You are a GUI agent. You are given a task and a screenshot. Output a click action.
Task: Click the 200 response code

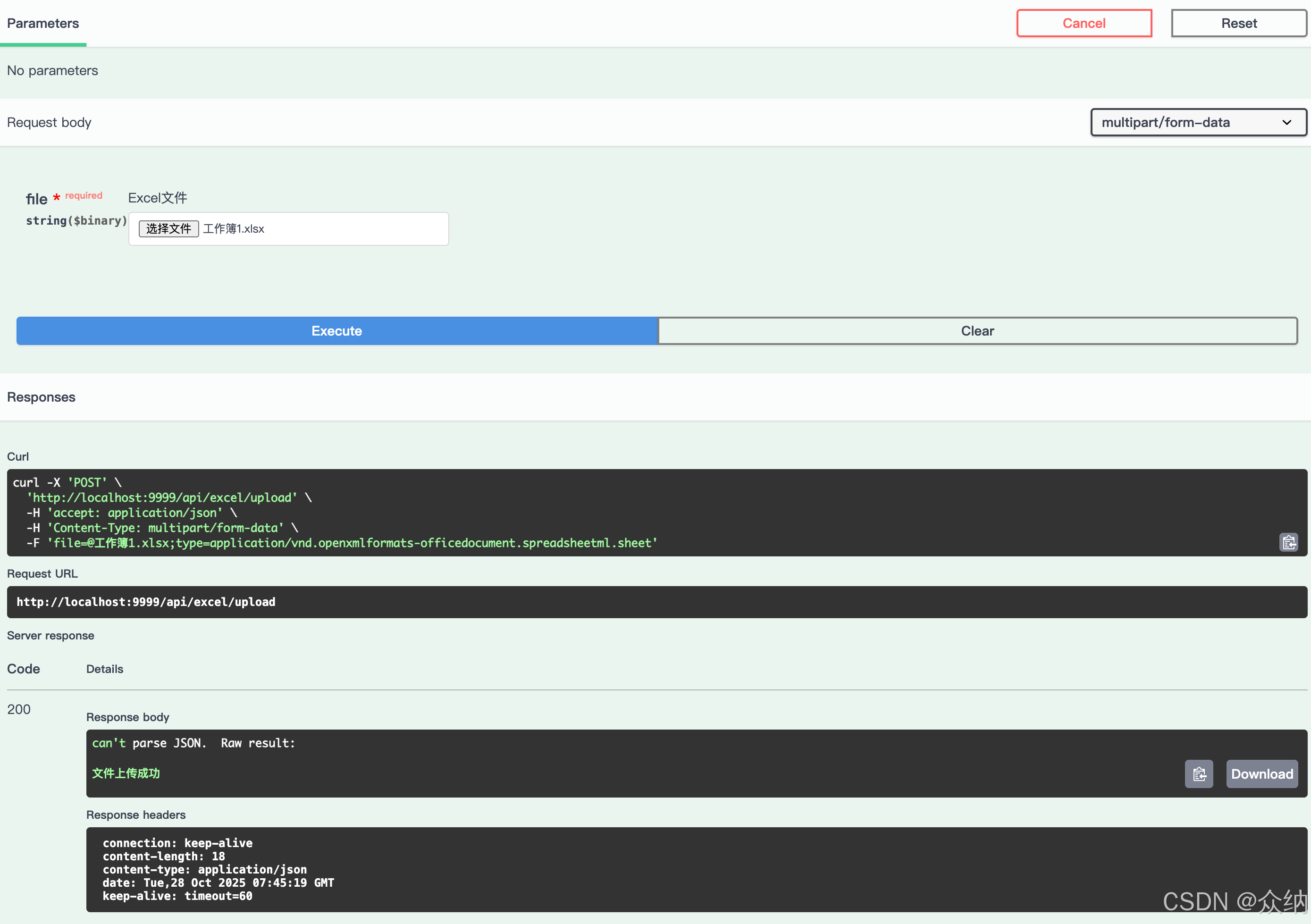click(19, 709)
